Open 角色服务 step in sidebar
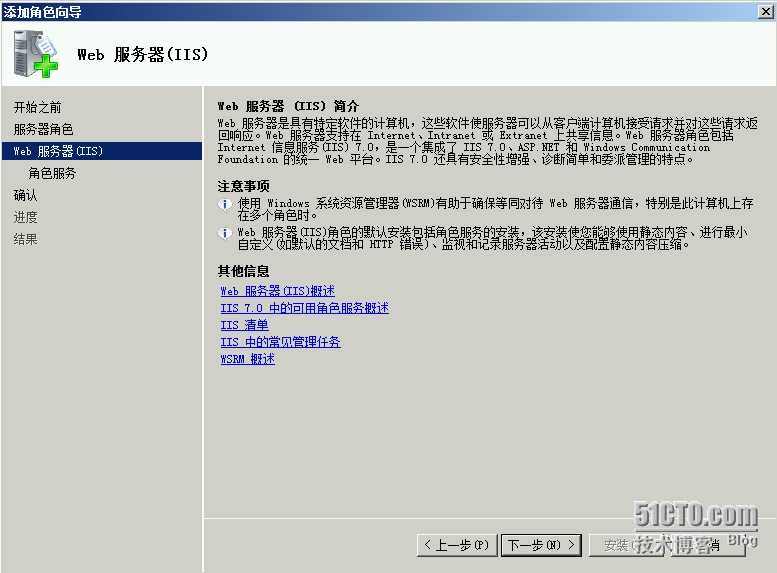The width and height of the screenshot is (777, 573). [x=52, y=173]
